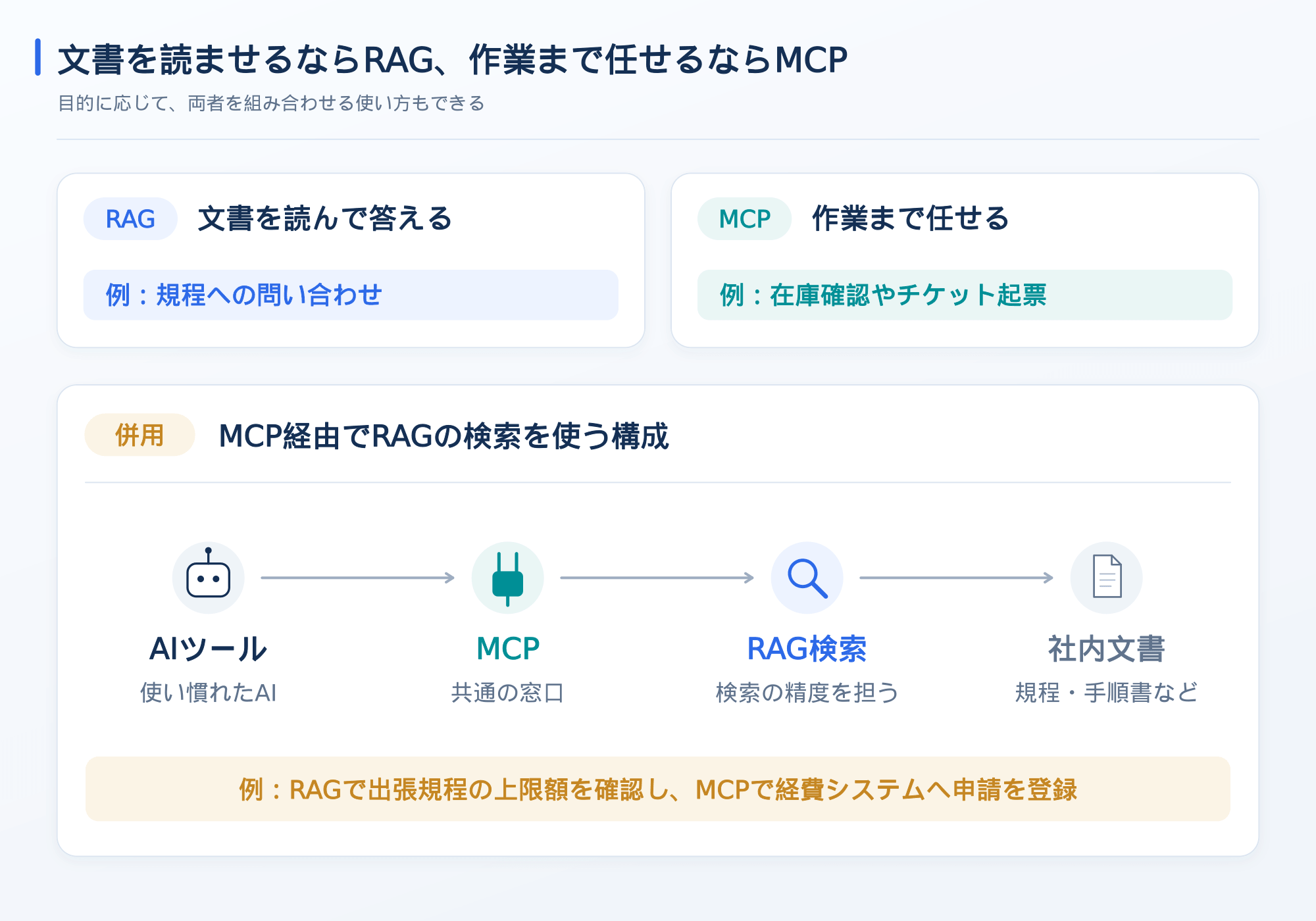Image resolution: width=1316 pixels, height=921 pixels.
Task: Click the heading MCP経由でRAGの検索を使う構成
Action: pyautogui.click(x=444, y=436)
